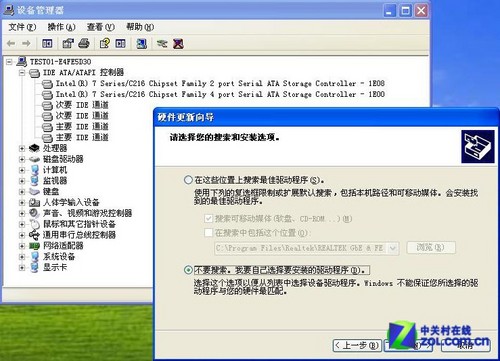Screen dimensions: 500x361
Task: Click the 声音、视频和游戏控制器 icon
Action: pyautogui.click(x=34, y=213)
